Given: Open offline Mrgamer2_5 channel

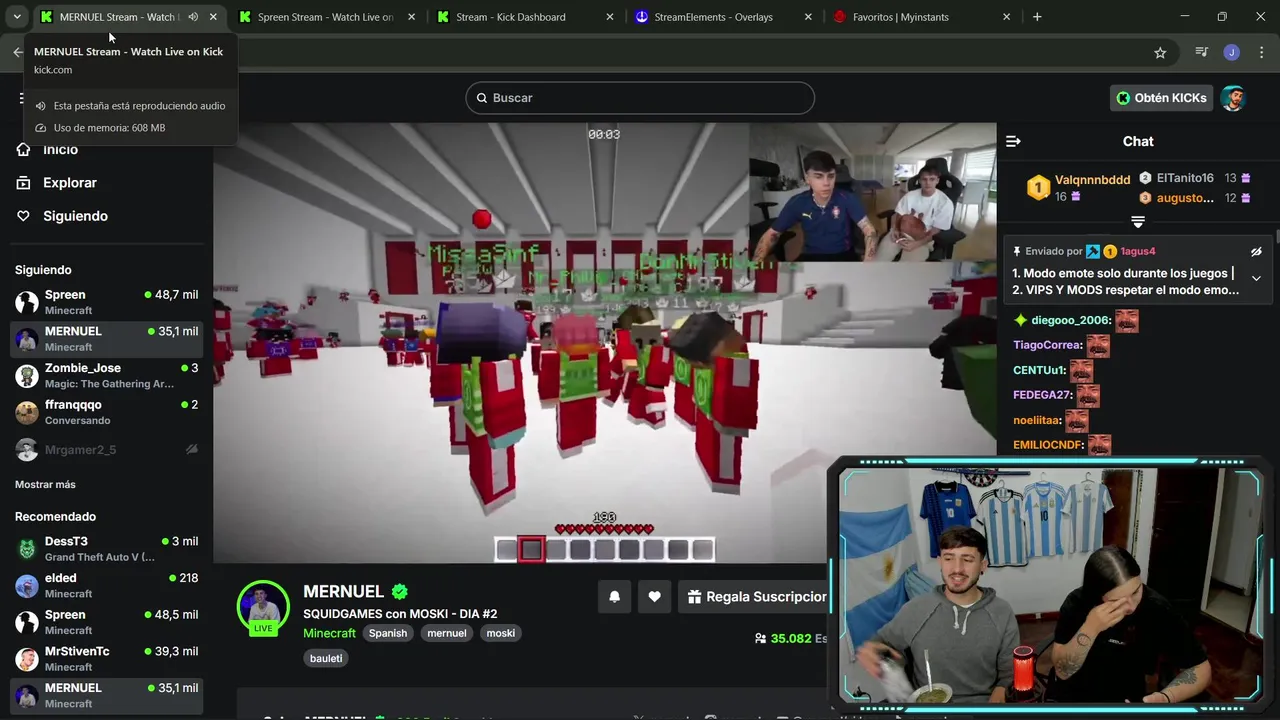Looking at the screenshot, I should (106, 450).
